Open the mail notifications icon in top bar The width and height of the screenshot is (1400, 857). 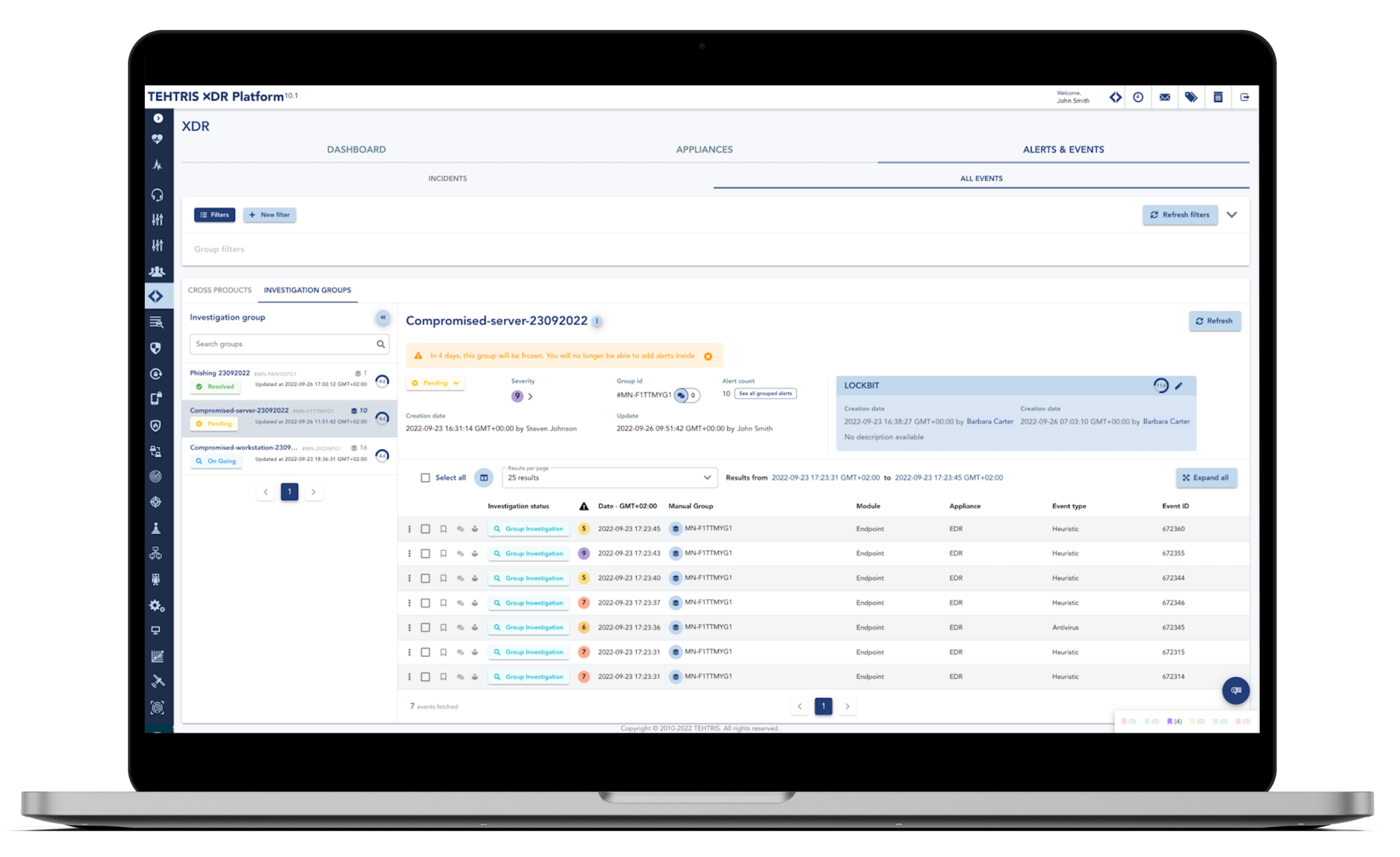tap(1163, 97)
